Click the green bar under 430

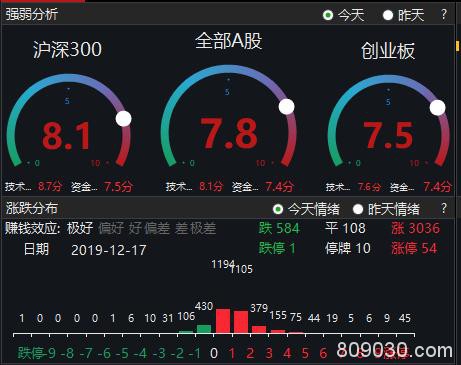tap(204, 329)
